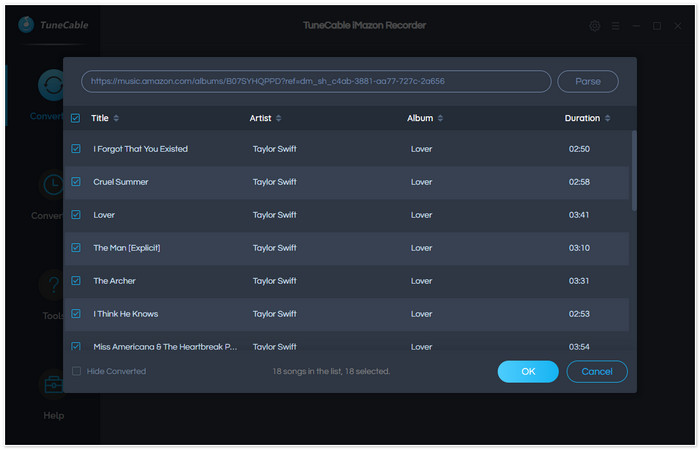Open the settings gear icon
The width and height of the screenshot is (700, 450).
[x=594, y=26]
